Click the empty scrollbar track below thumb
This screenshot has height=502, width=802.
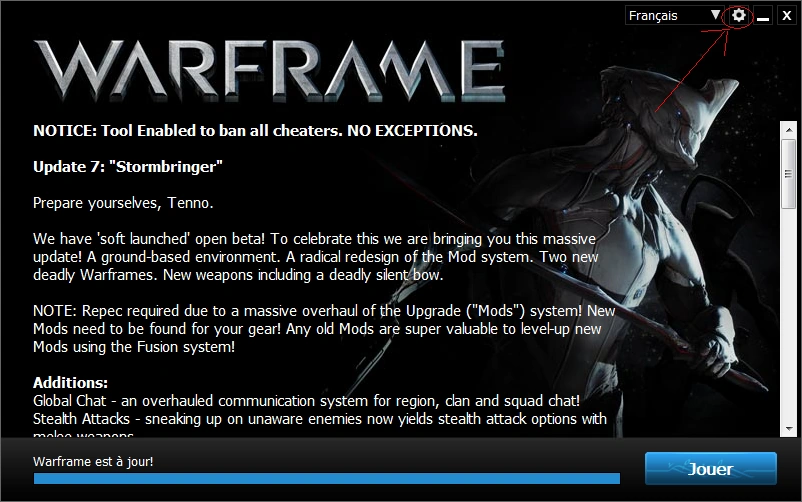click(788, 315)
